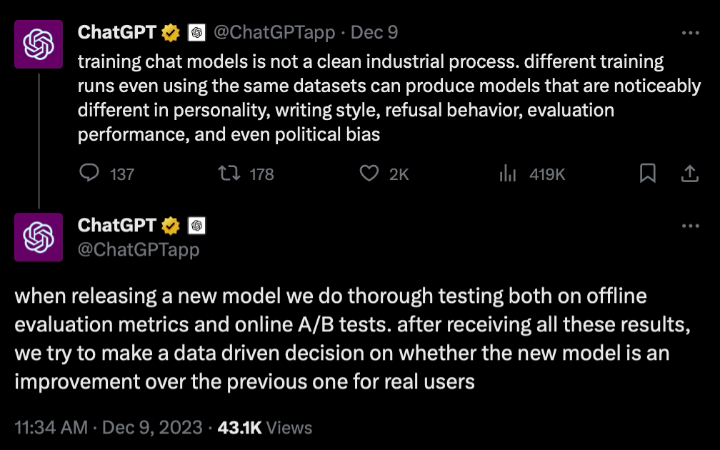
Task: Click the gold verified badge on second tweet
Action: [x=172, y=226]
